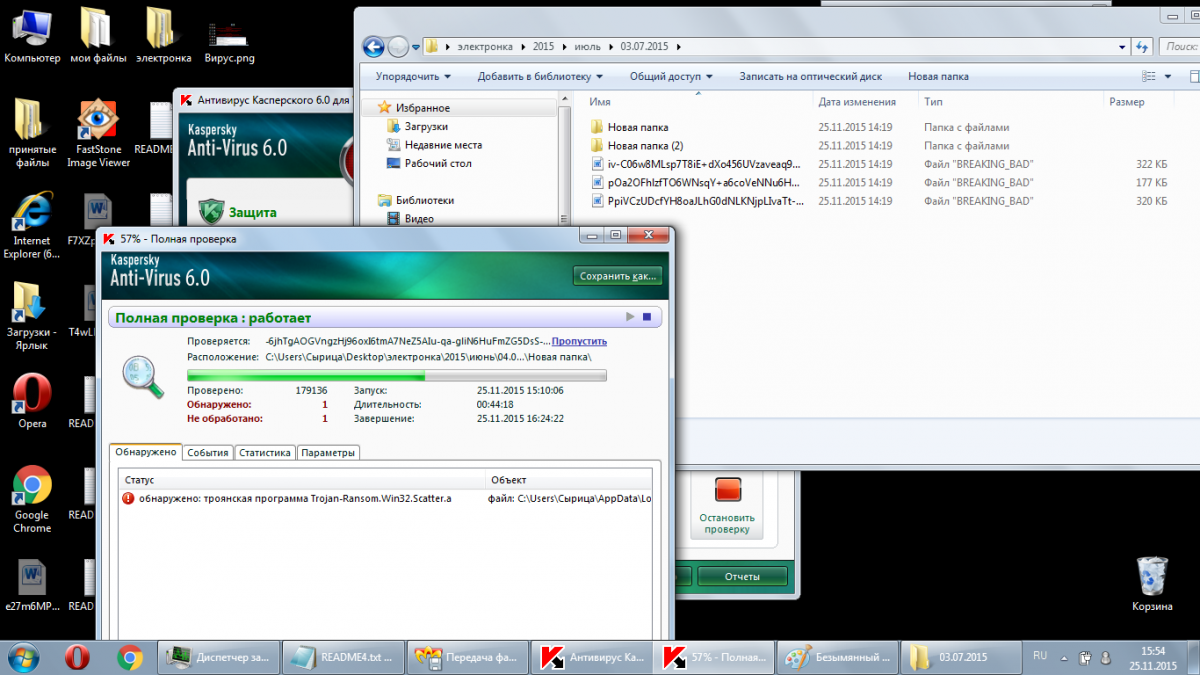The width and height of the screenshot is (1200, 675).
Task: Click the Защита shield icon in Kaspersky
Action: [x=210, y=212]
